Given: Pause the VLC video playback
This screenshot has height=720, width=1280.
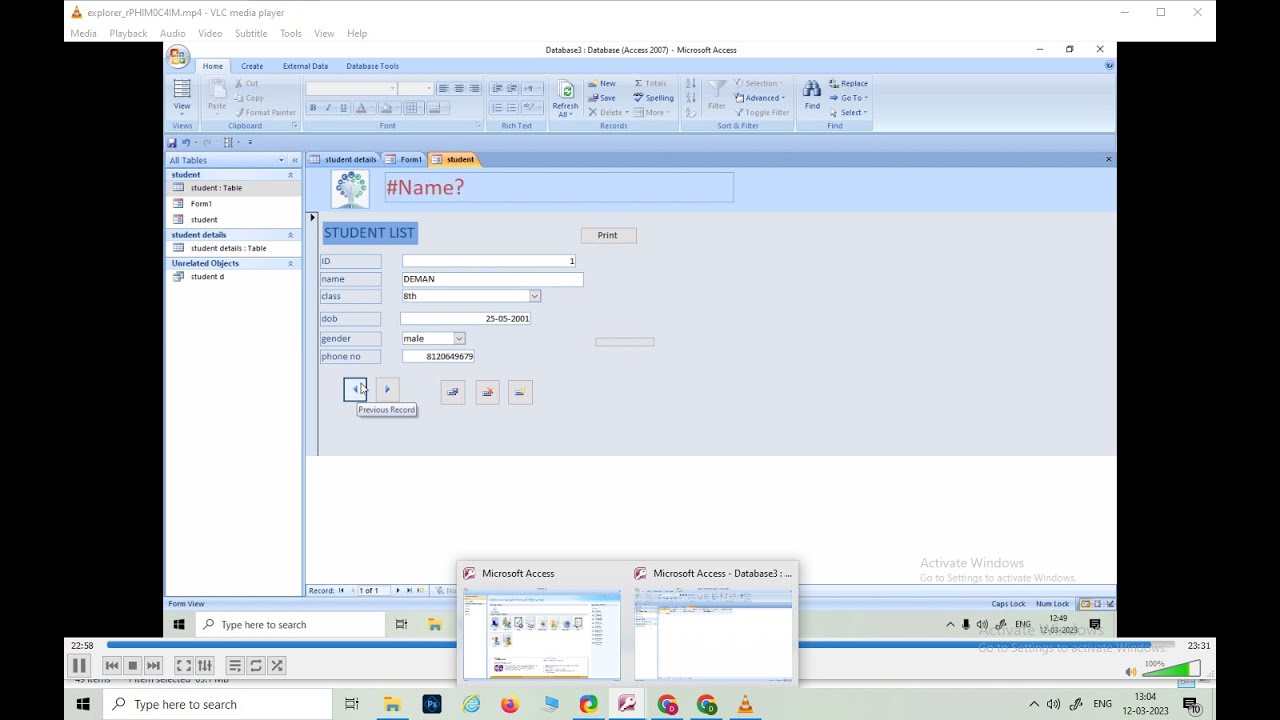Looking at the screenshot, I should (79, 665).
